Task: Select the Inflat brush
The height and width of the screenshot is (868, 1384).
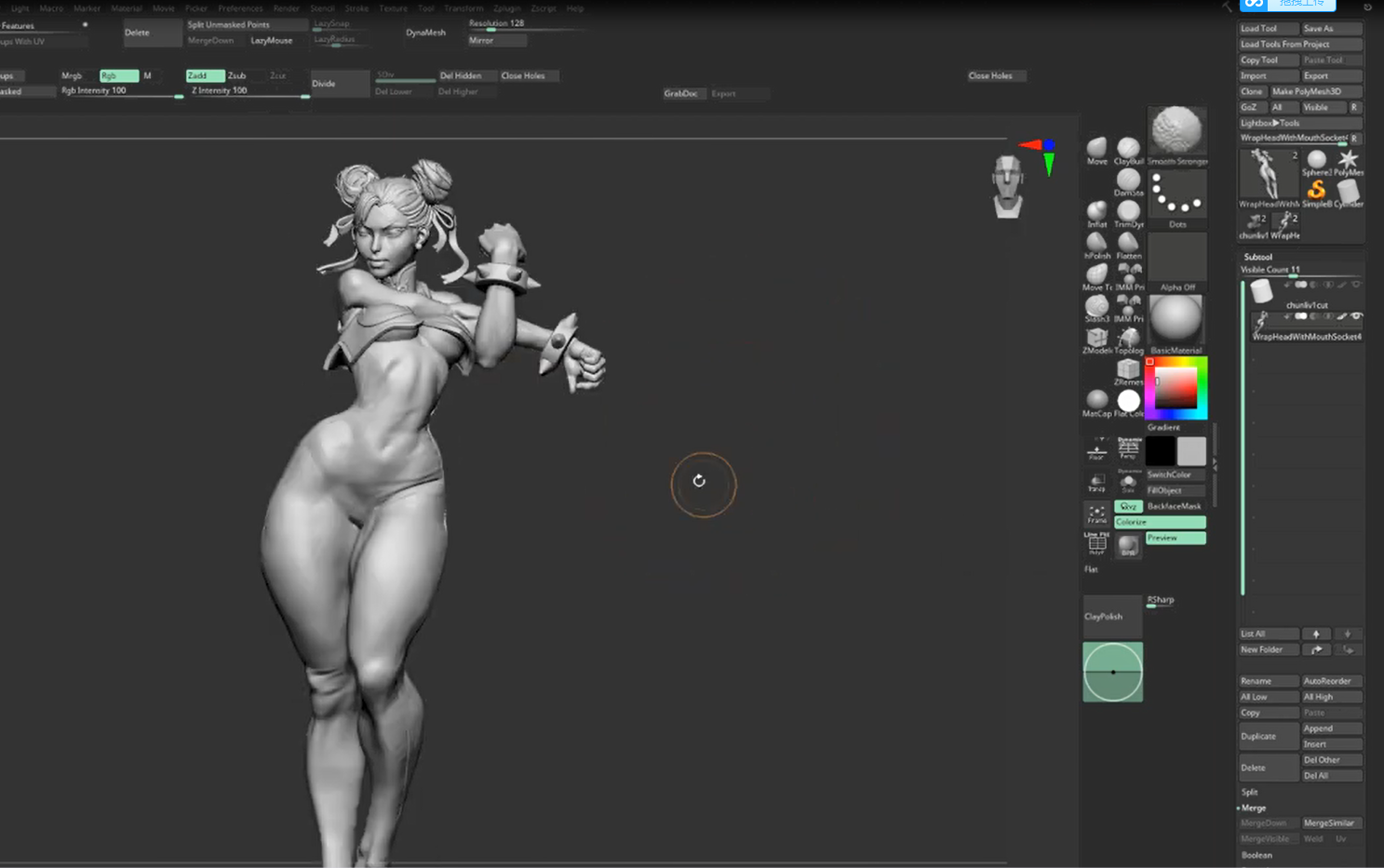Action: [x=1097, y=215]
